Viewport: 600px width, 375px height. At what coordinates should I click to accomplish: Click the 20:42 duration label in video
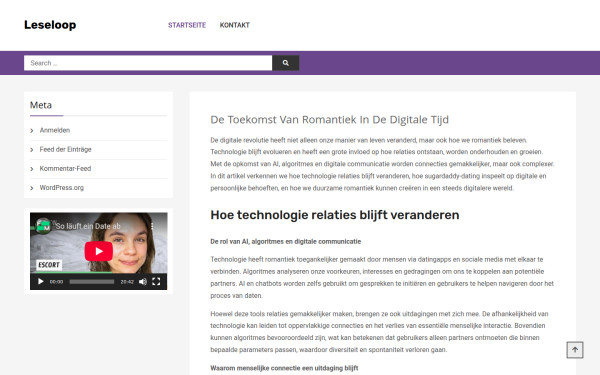tap(127, 282)
